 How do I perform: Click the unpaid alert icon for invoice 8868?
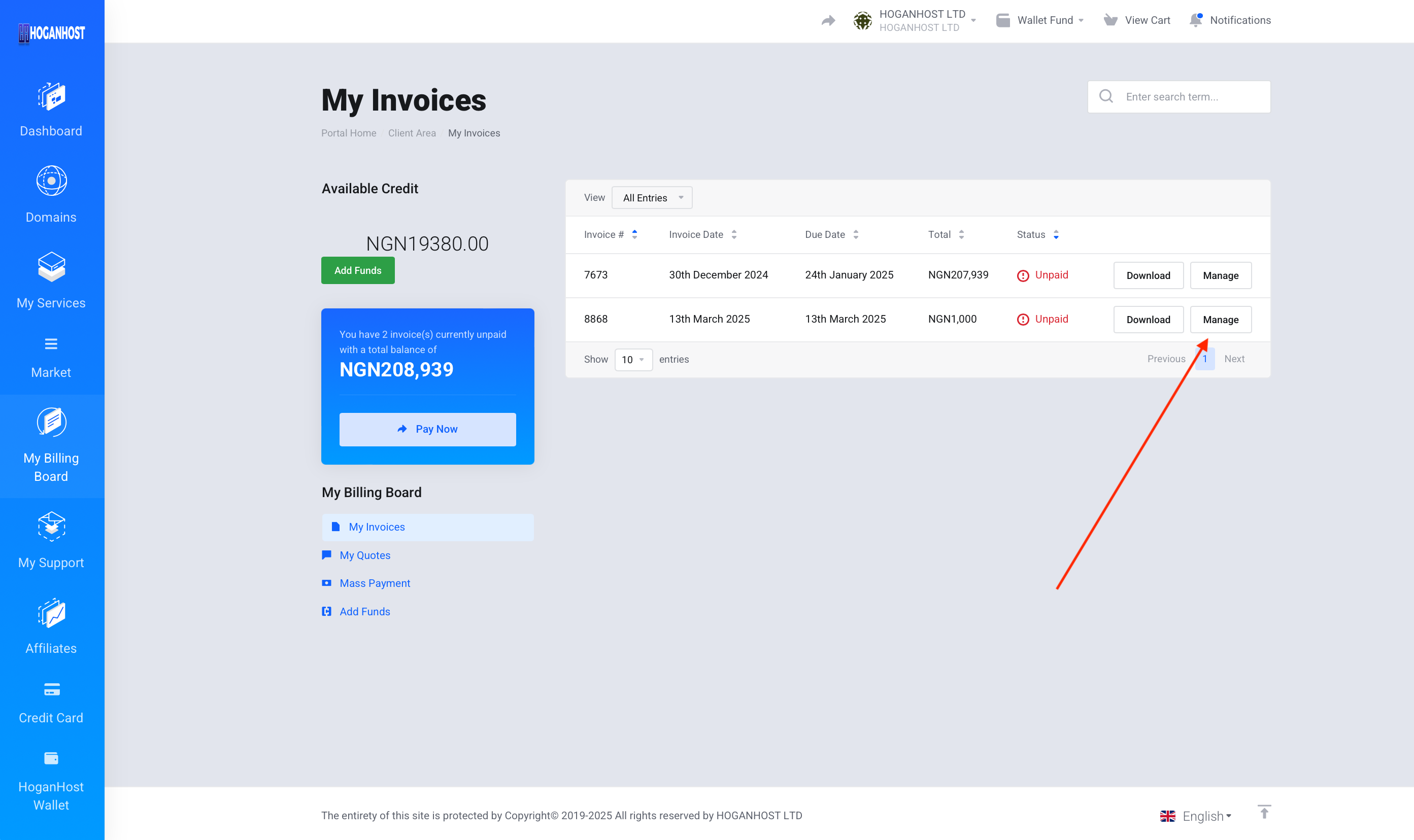tap(1023, 320)
